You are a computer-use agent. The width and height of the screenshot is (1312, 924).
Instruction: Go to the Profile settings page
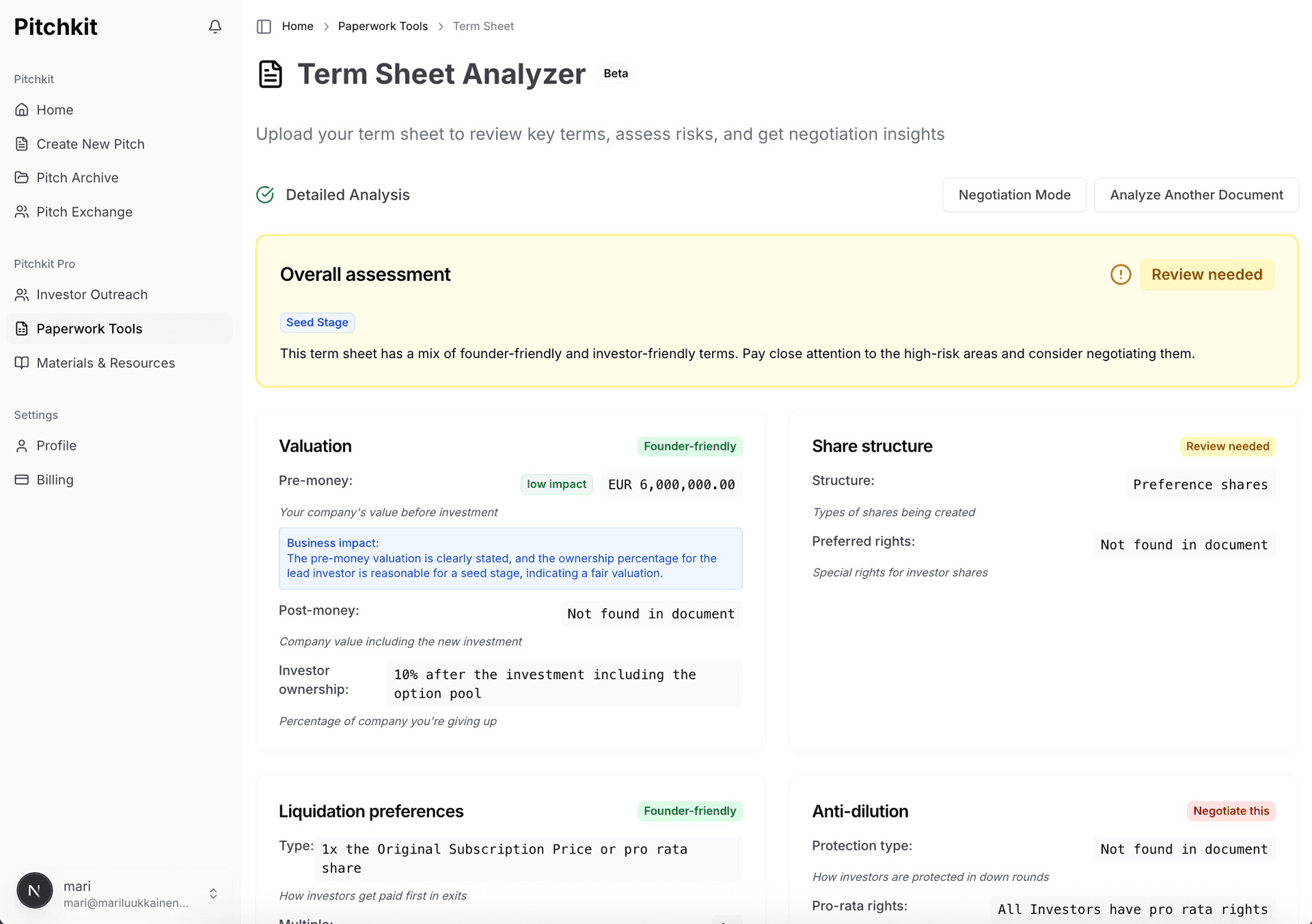tap(56, 446)
